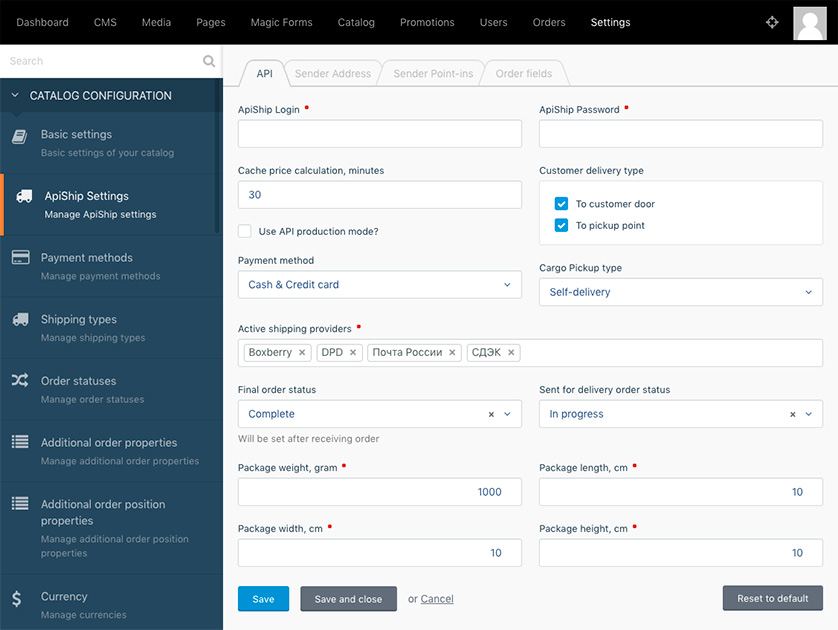
Task: Open the Orders menu
Action: pyautogui.click(x=549, y=22)
